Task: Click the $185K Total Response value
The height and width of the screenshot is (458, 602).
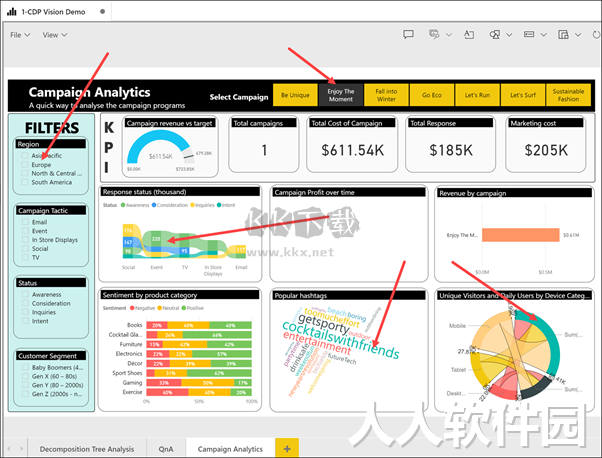Action: (451, 150)
